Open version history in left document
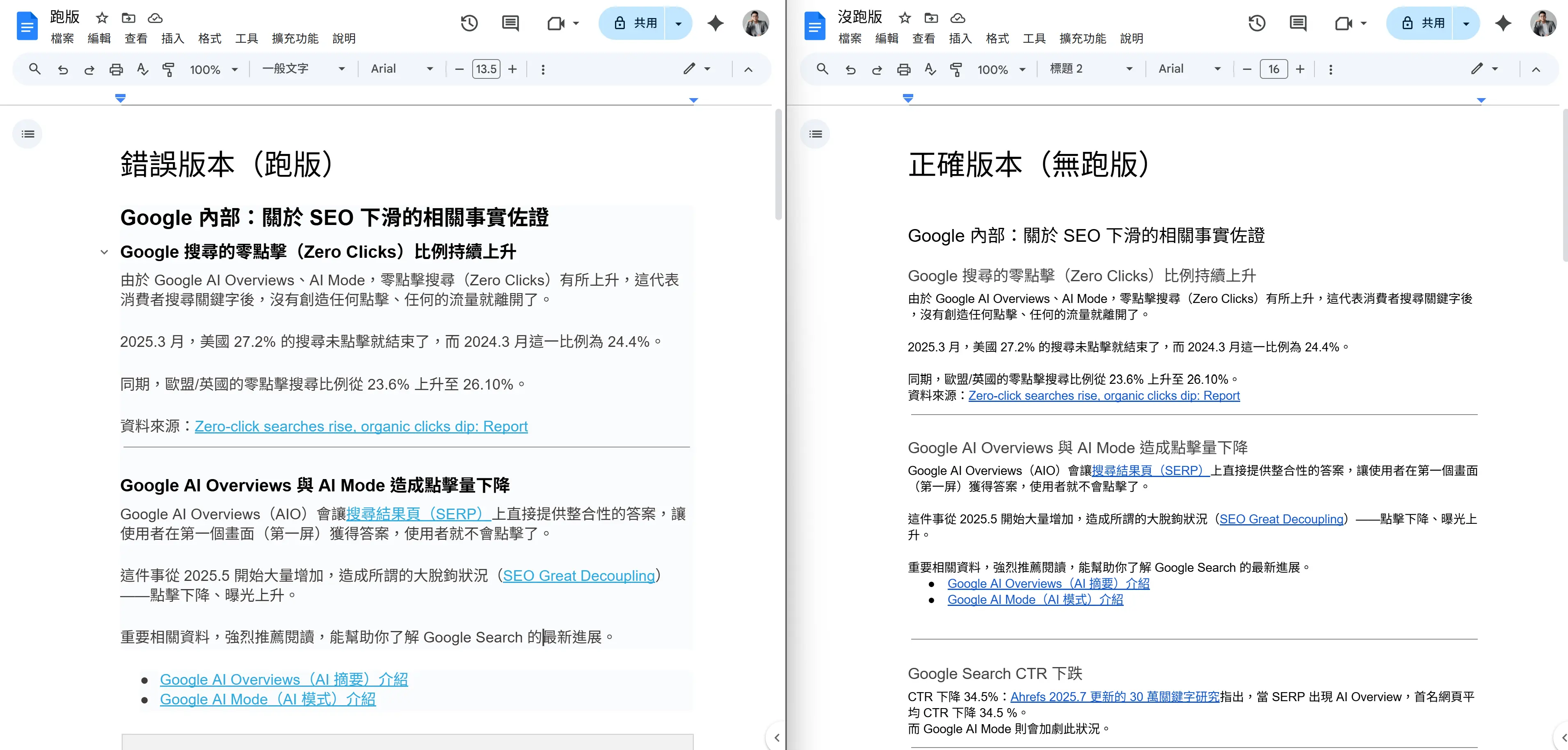The image size is (1568, 750). coord(469,24)
